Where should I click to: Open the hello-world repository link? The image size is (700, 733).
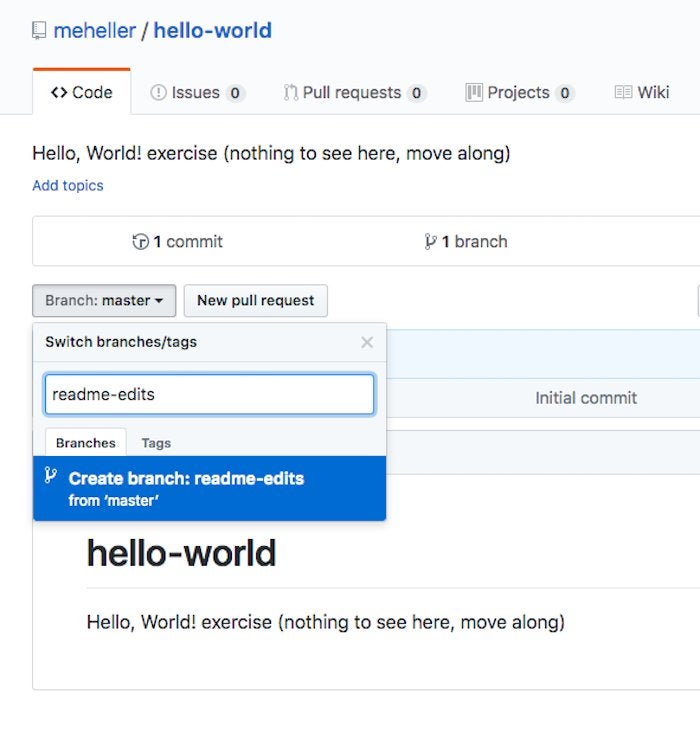click(212, 31)
